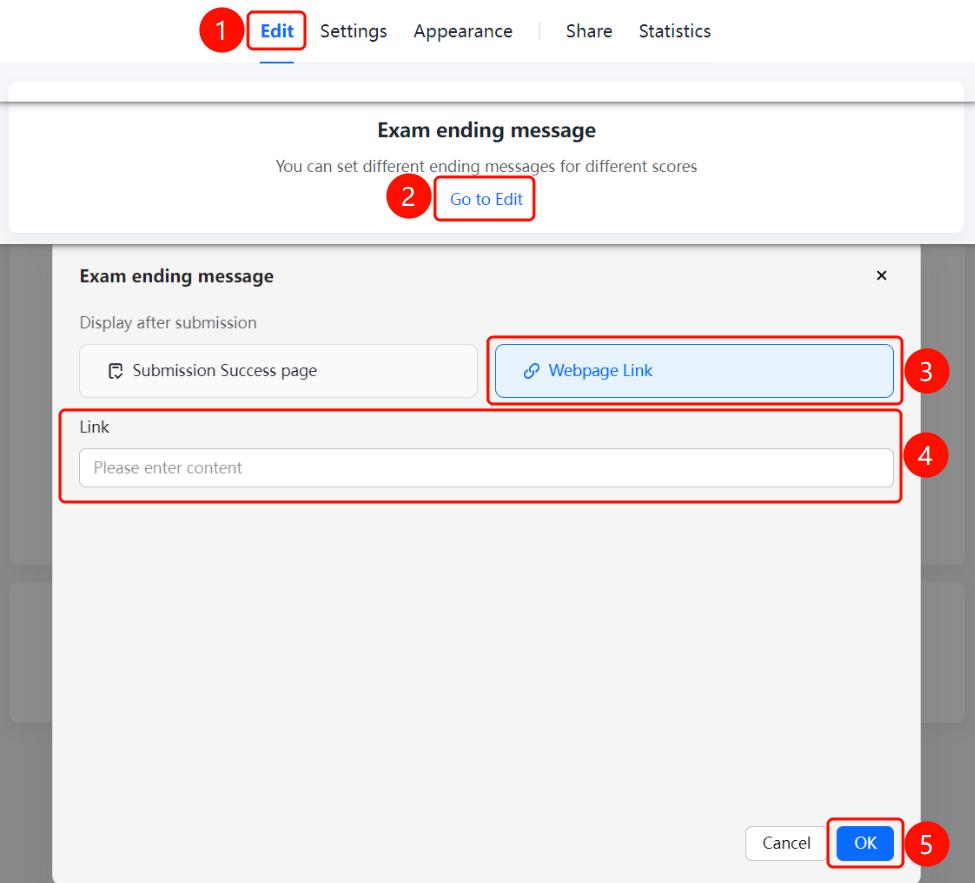The height and width of the screenshot is (883, 975).
Task: Click the red step 3 marker
Action: pyautogui.click(x=926, y=371)
